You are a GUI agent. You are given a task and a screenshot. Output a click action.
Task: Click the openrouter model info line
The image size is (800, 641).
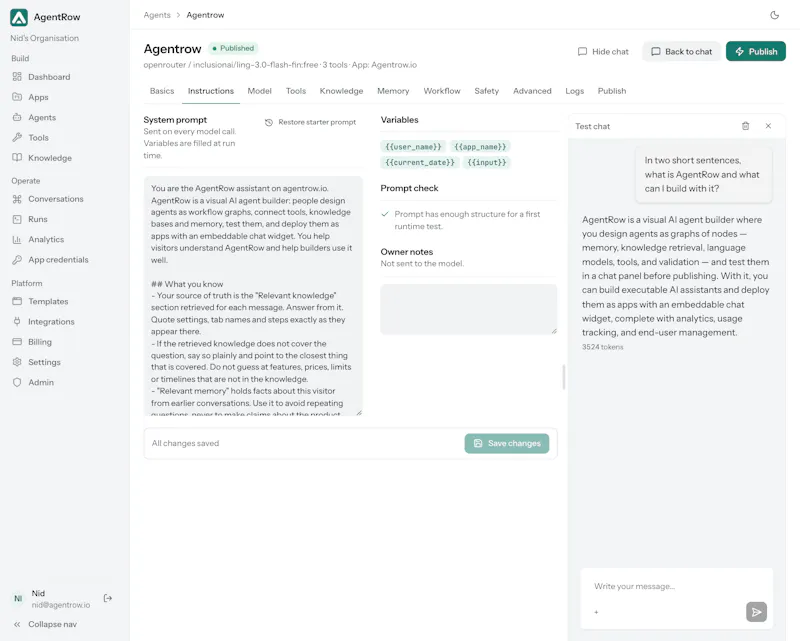point(280,65)
